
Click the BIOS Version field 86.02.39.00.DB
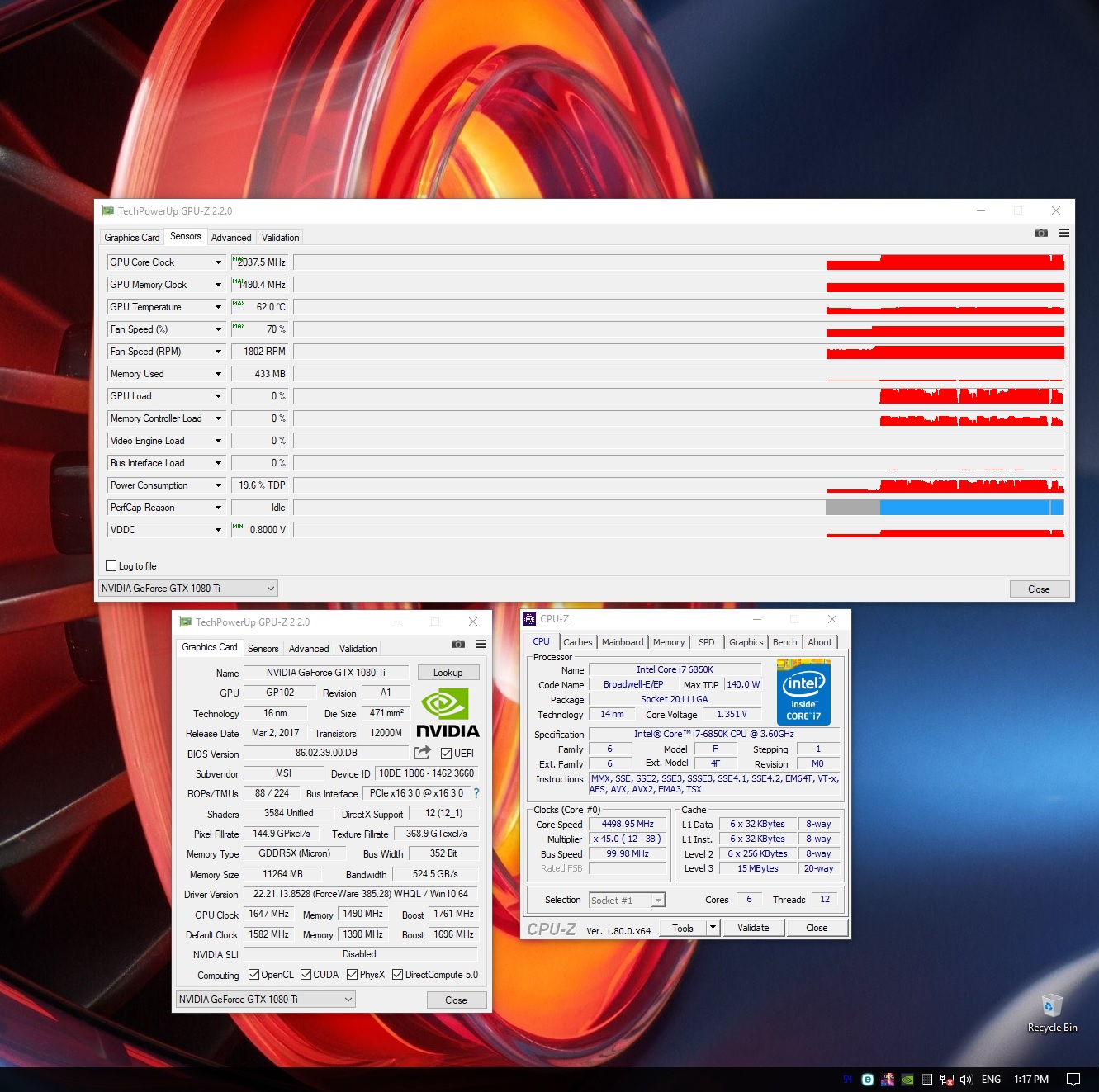coord(326,753)
